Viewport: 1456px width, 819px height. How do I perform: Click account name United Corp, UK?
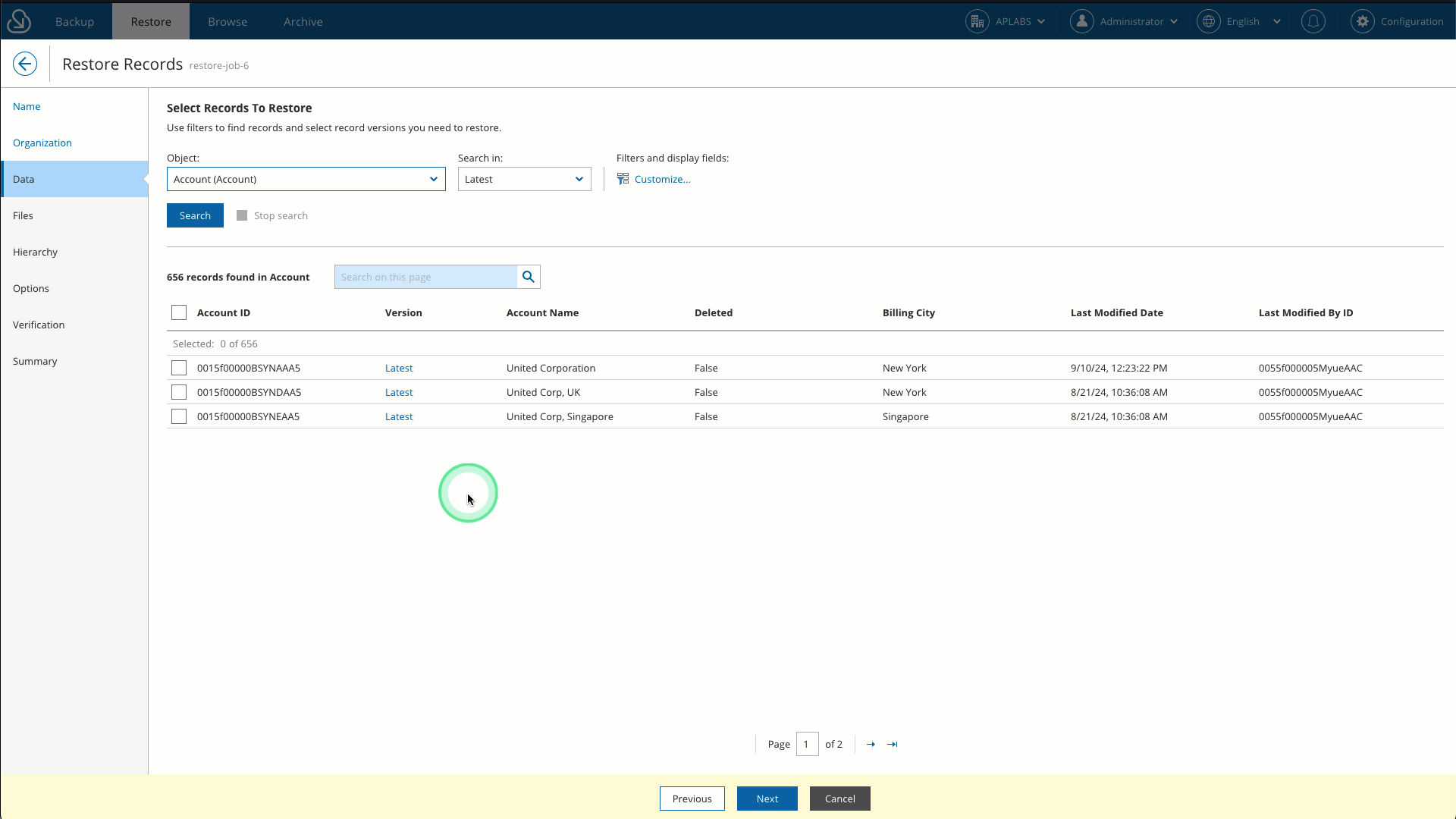point(543,392)
